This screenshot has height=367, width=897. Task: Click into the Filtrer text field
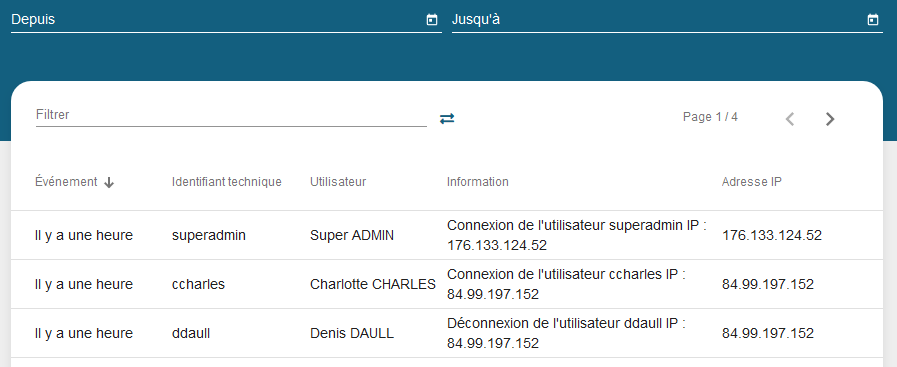(x=231, y=115)
